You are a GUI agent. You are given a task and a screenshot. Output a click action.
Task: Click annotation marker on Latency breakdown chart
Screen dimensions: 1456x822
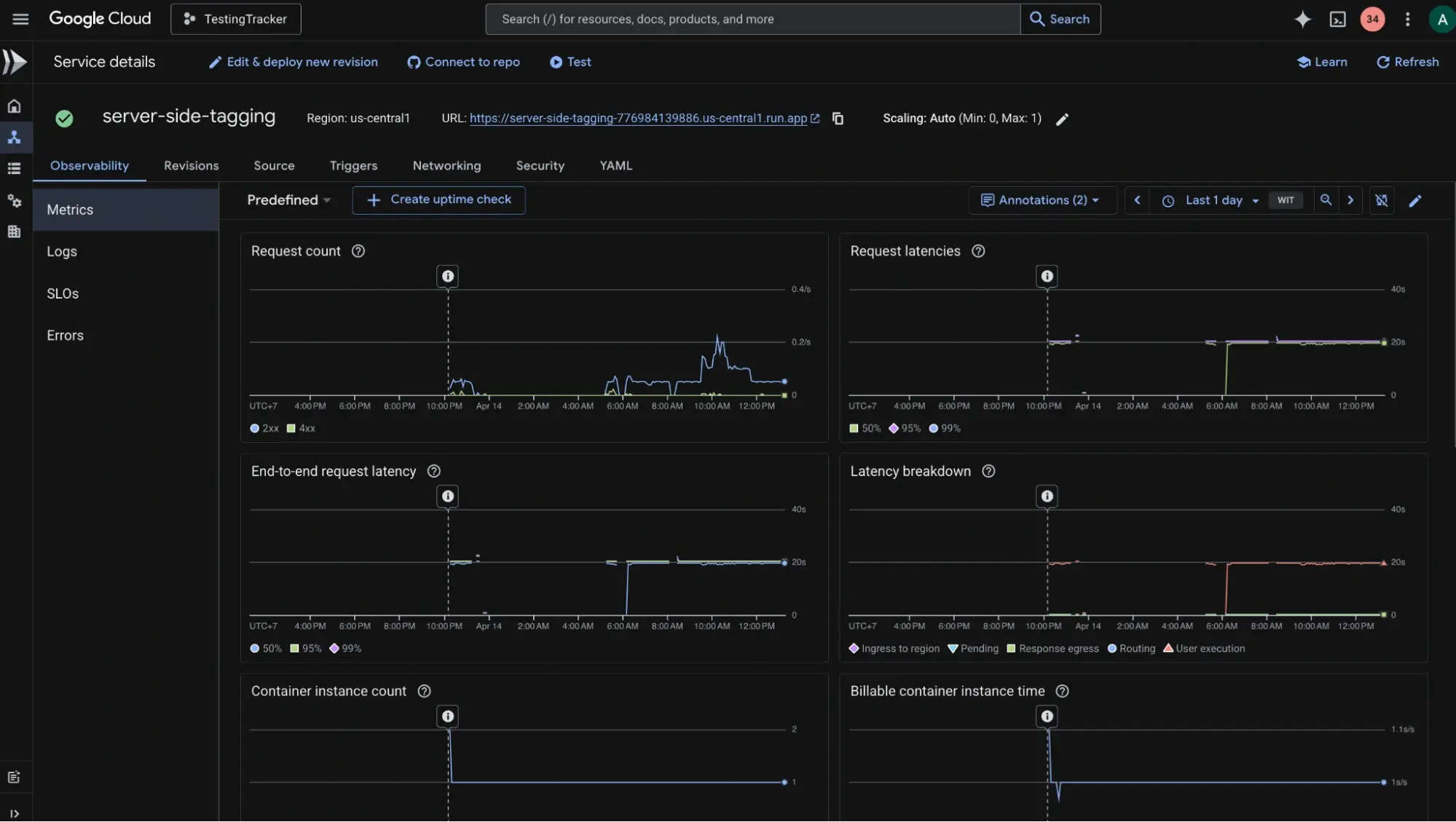coord(1047,497)
